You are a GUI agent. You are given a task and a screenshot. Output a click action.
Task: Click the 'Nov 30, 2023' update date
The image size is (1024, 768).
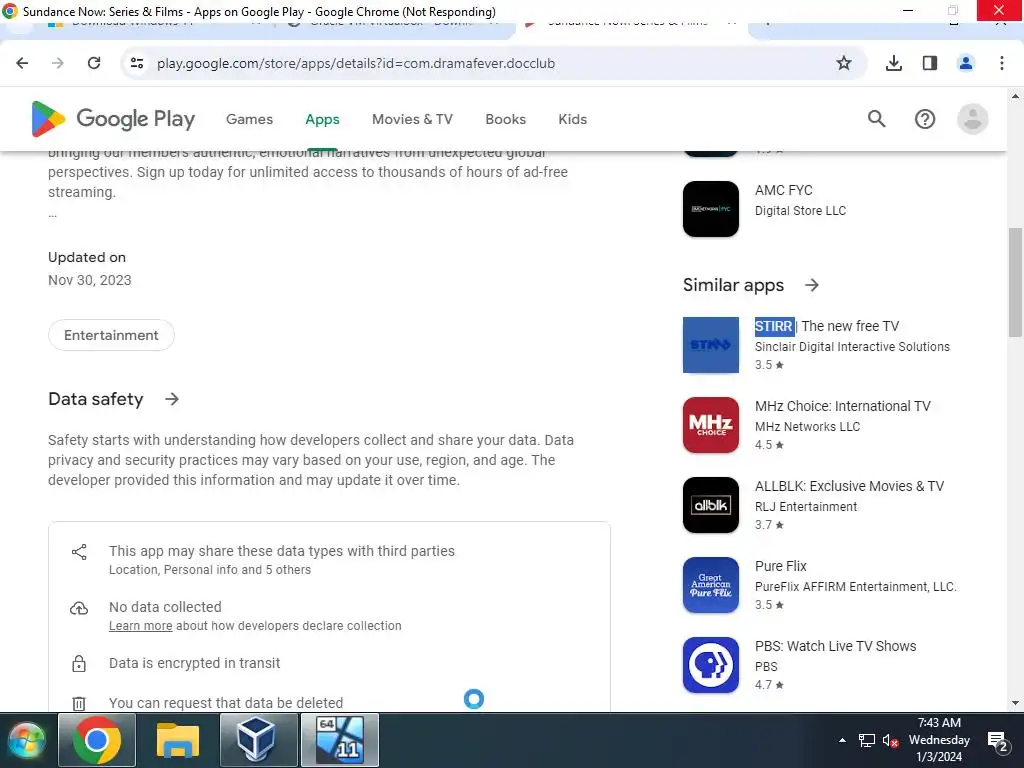pyautogui.click(x=89, y=280)
